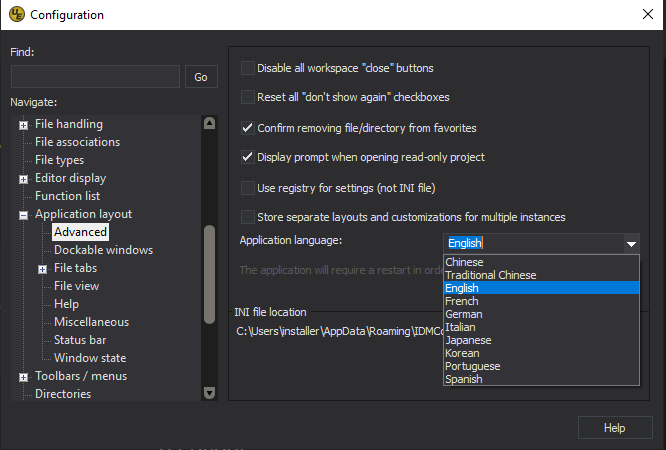
Task: Choose Chinese from the language list
Action: click(541, 262)
